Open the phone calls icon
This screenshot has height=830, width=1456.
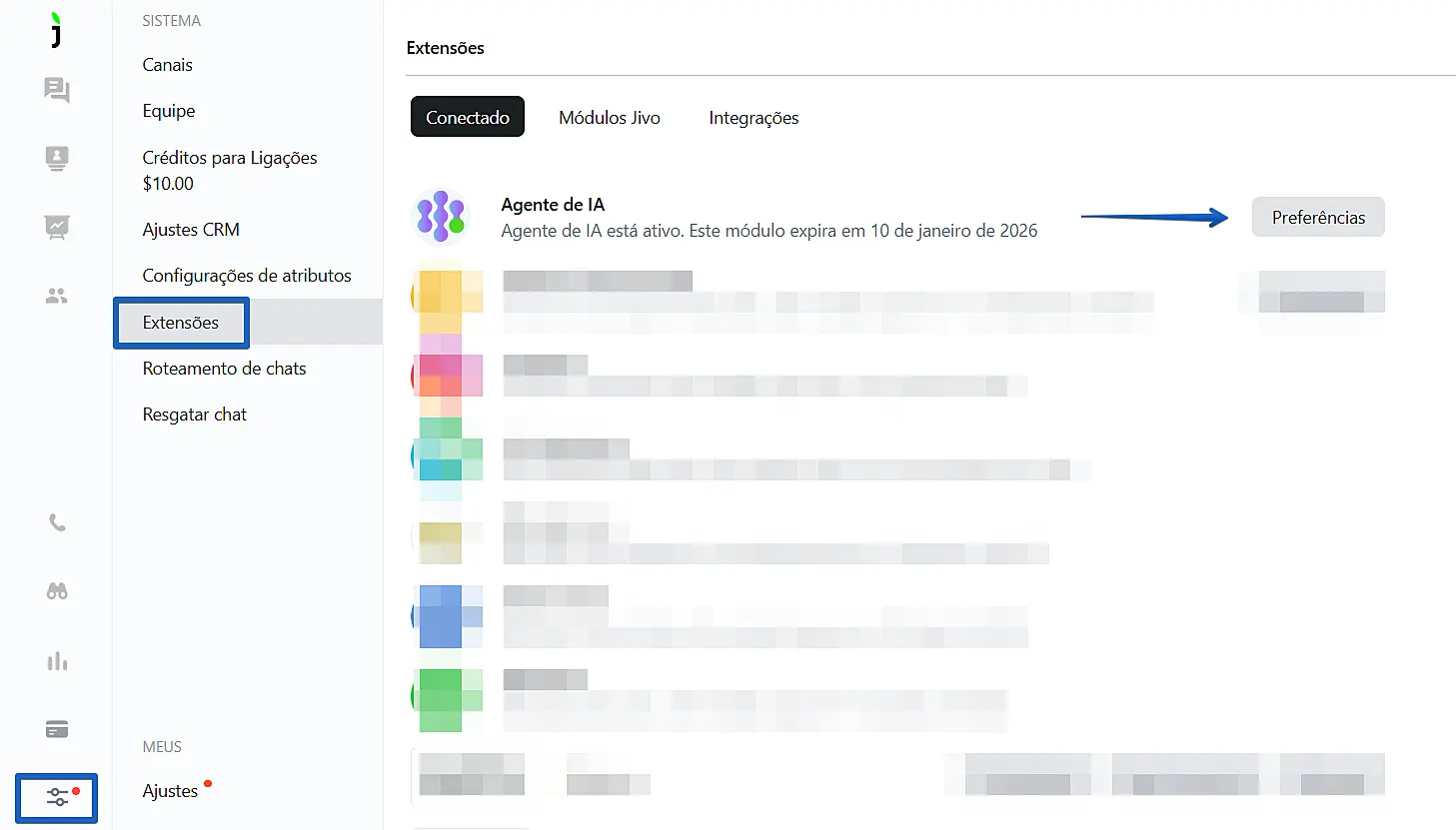(x=57, y=522)
